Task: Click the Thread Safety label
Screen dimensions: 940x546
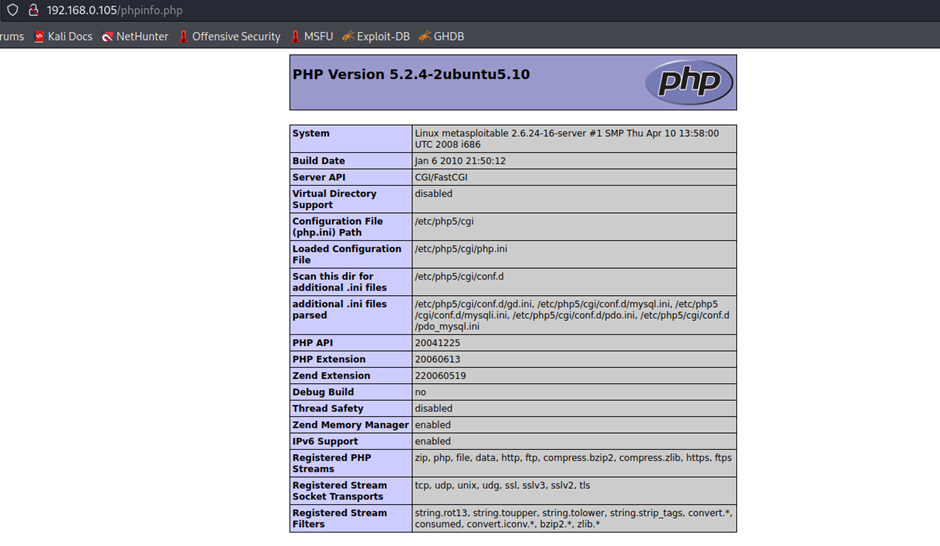Action: (328, 408)
